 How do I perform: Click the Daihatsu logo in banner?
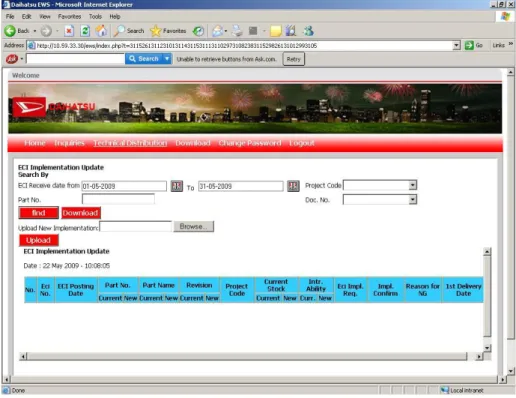click(29, 107)
